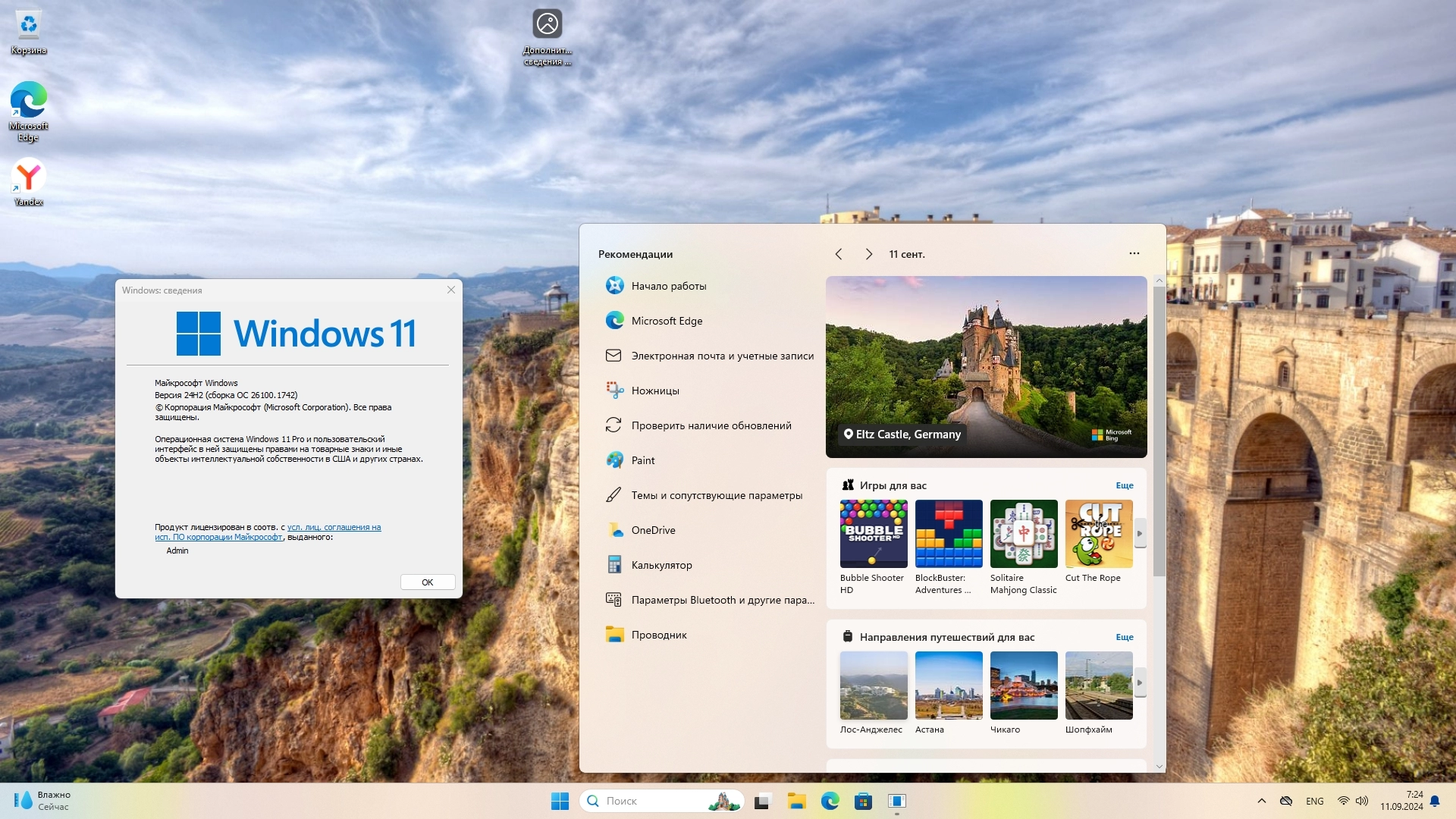Open File Explorer from taskbar
Image resolution: width=1456 pixels, height=819 pixels.
796,801
